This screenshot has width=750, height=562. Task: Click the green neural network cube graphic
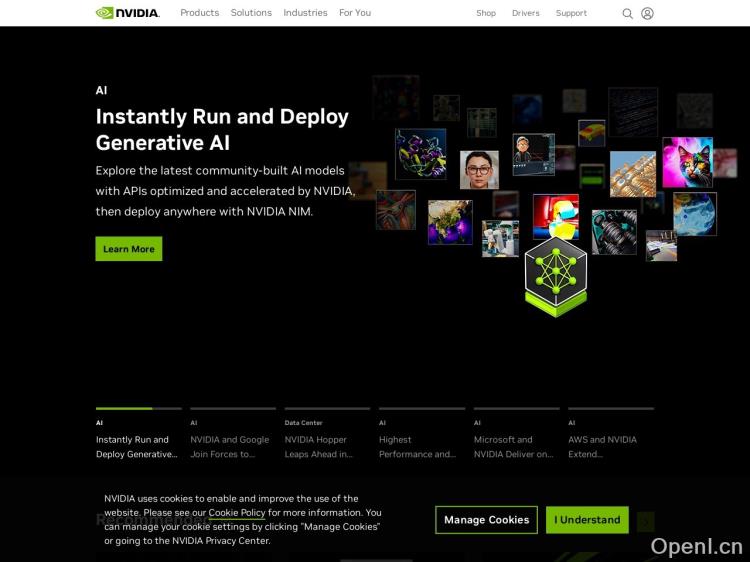(555, 277)
